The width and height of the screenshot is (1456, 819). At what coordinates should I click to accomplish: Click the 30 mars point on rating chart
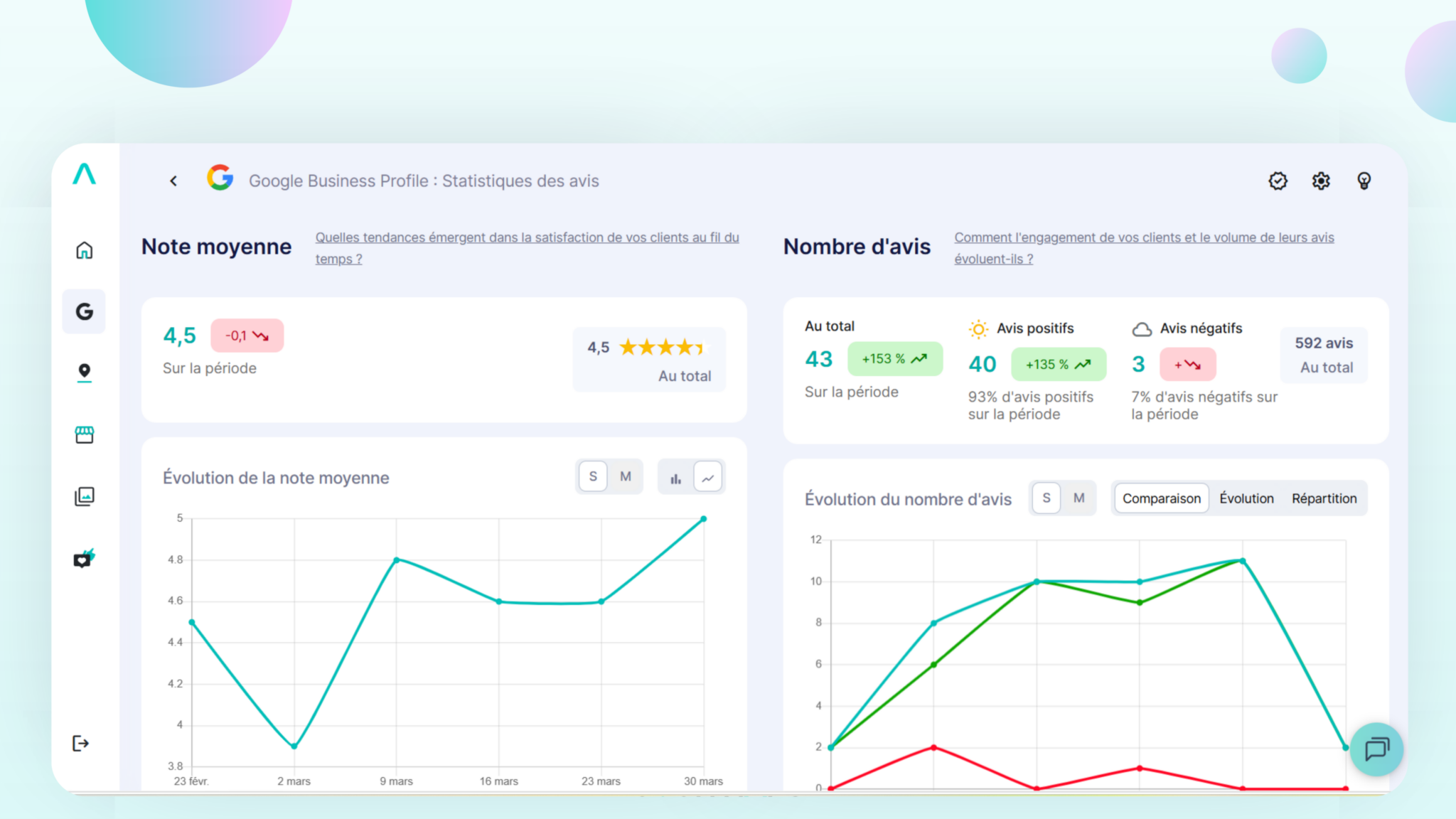click(703, 519)
